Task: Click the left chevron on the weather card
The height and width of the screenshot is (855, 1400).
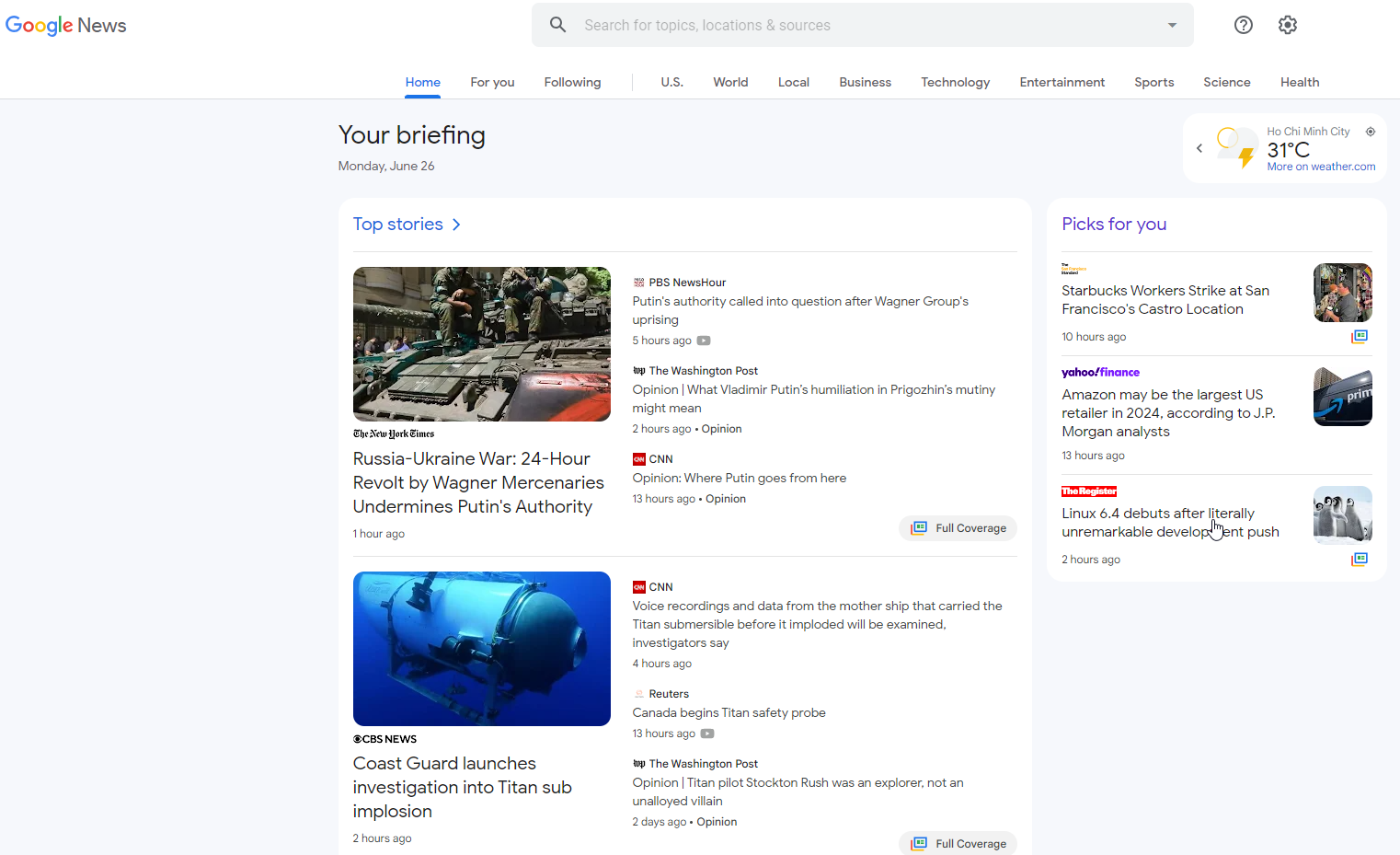Action: tap(1199, 148)
